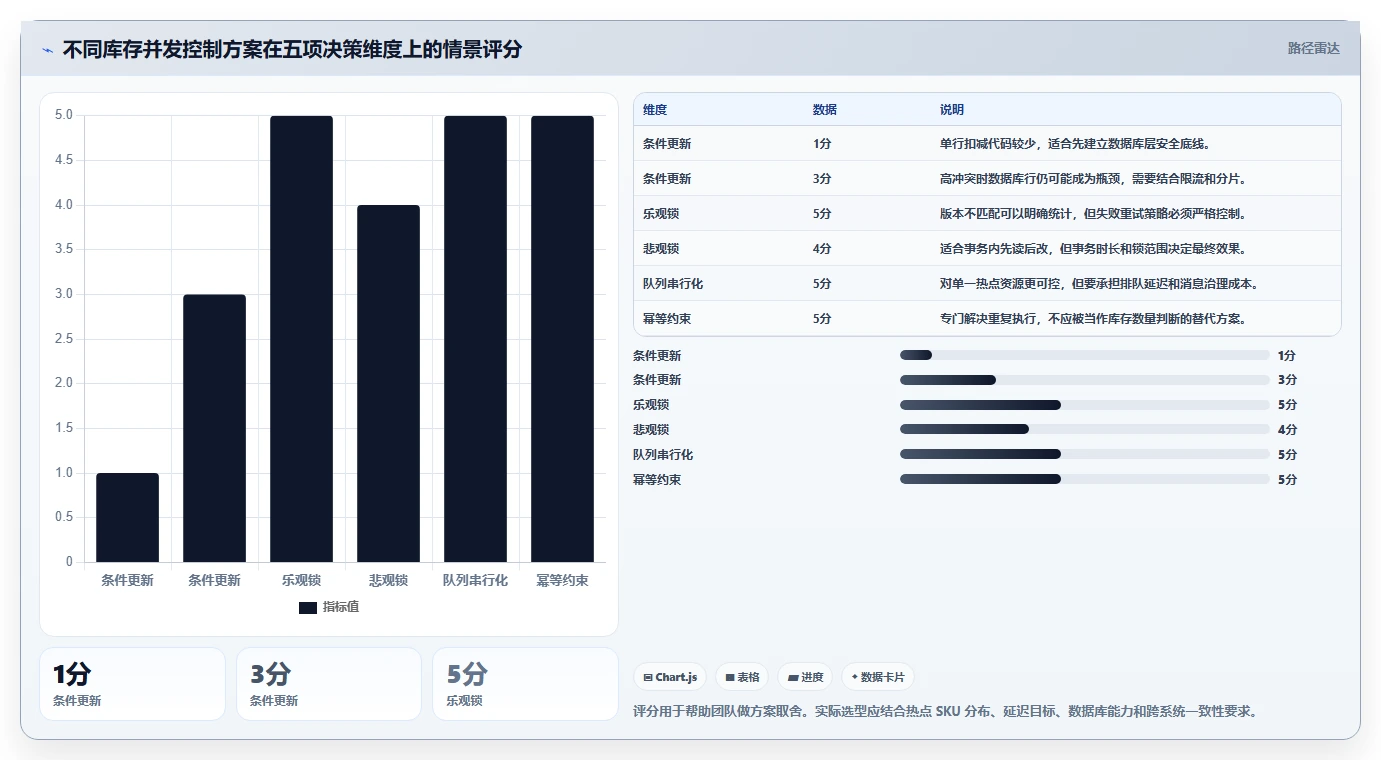Click the description starting 版本不匹配可以明确统计
The width and height of the screenshot is (1381, 760).
1093,214
